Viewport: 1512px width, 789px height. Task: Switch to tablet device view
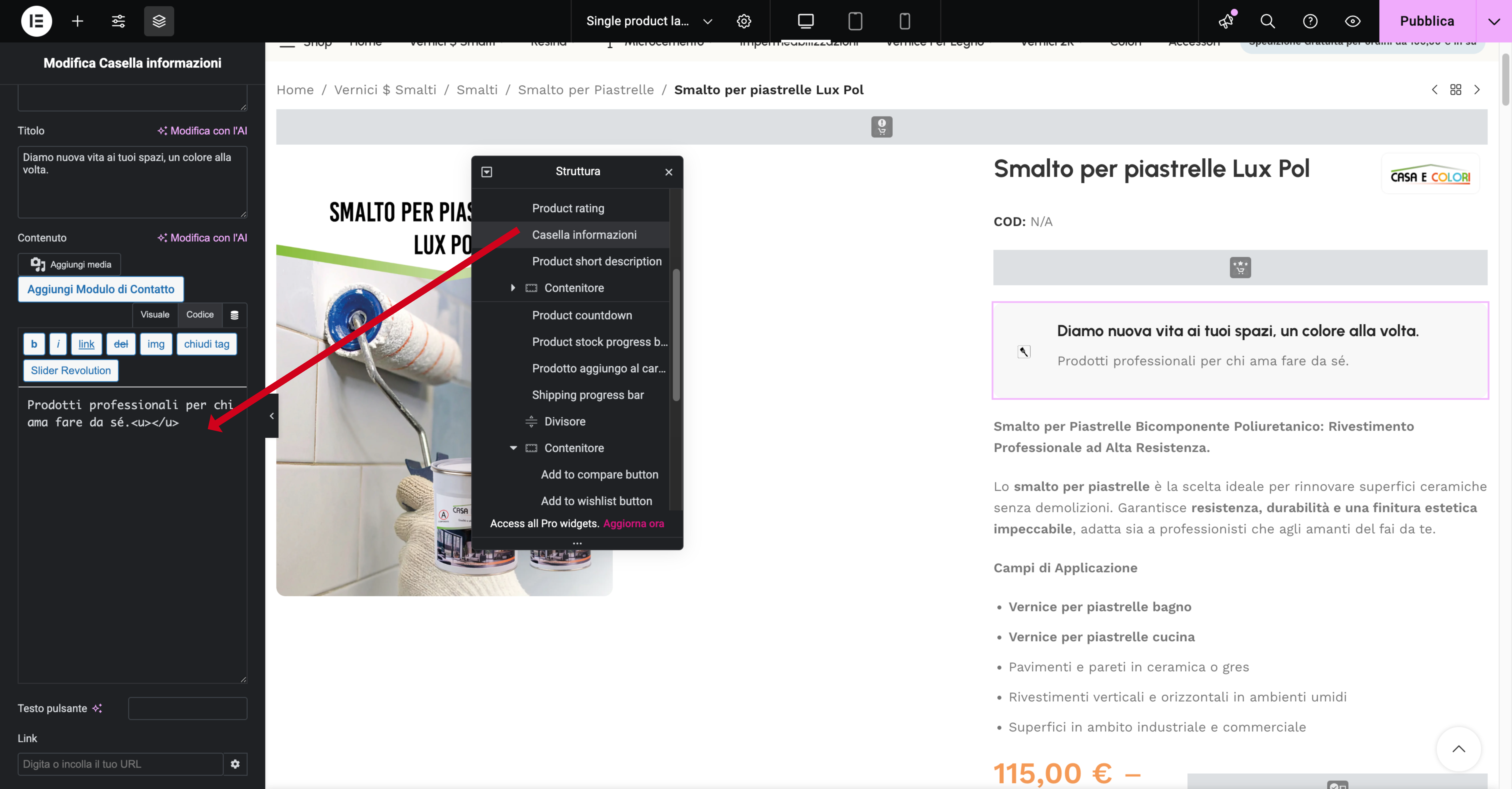click(x=855, y=21)
